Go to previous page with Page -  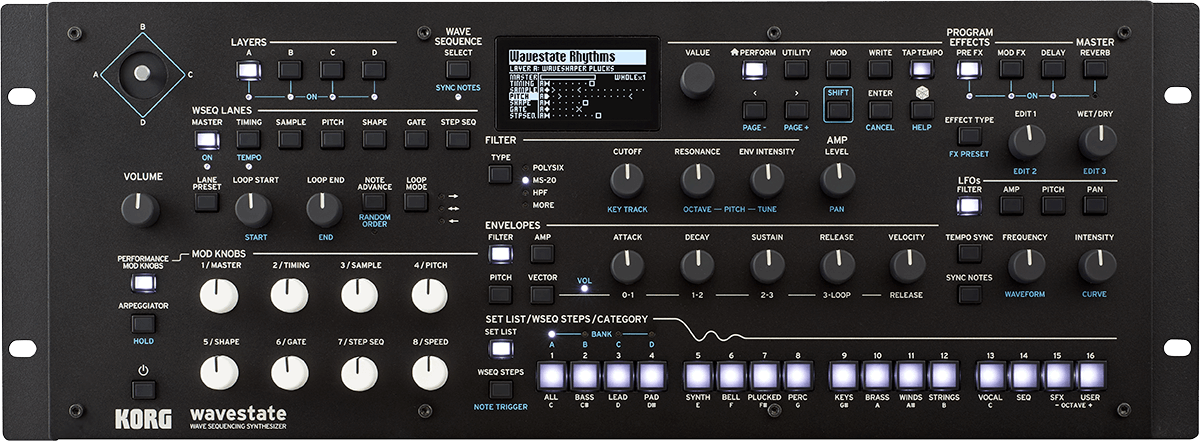click(753, 110)
